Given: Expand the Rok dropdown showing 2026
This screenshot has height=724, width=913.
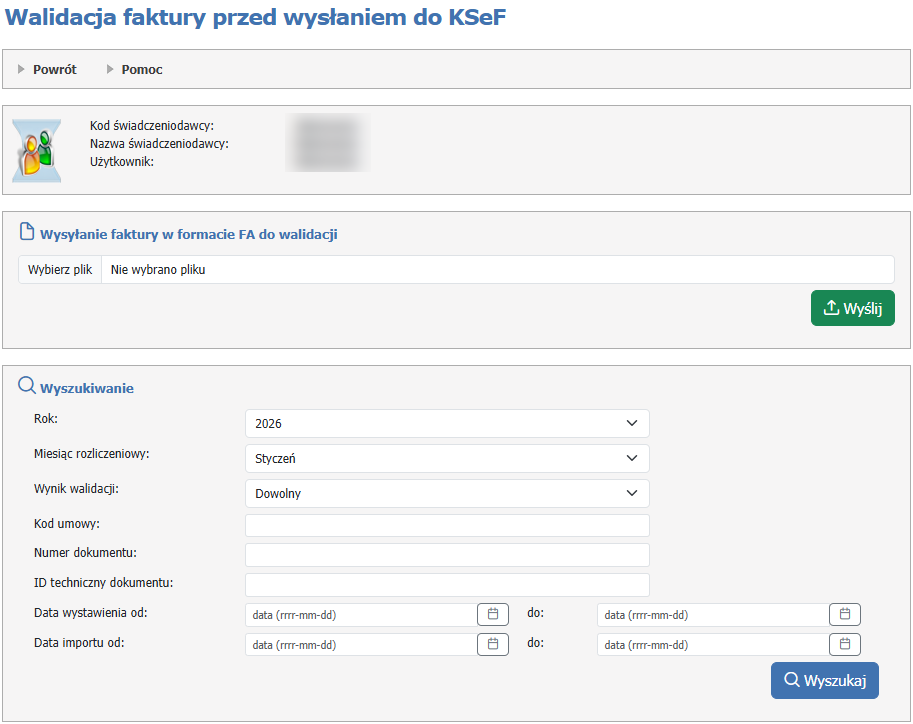Looking at the screenshot, I should [447, 424].
